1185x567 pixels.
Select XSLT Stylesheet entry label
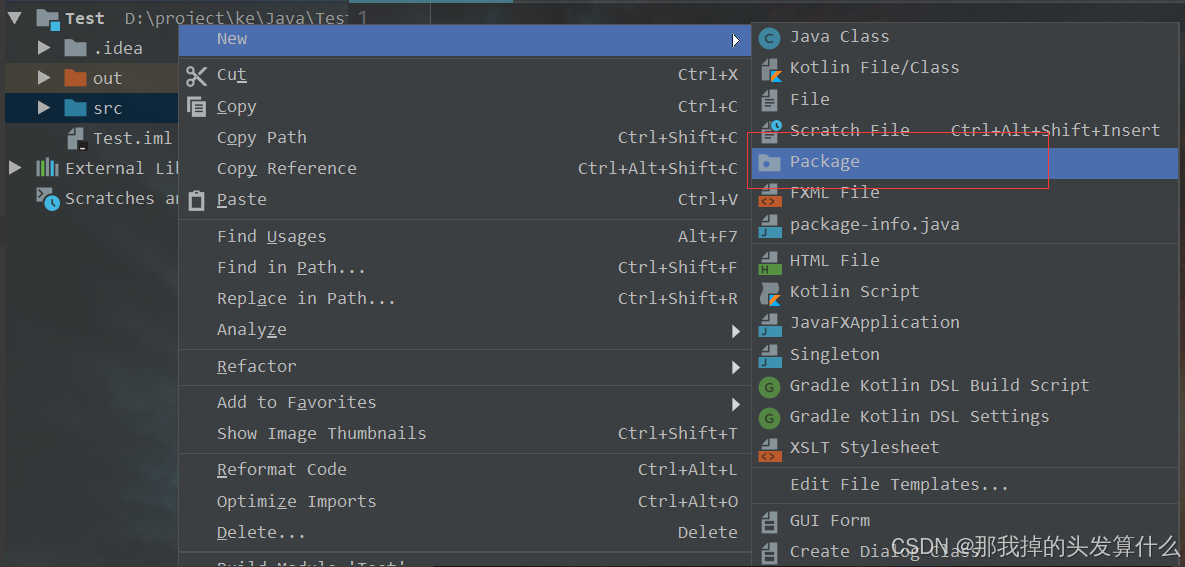[x=865, y=448]
